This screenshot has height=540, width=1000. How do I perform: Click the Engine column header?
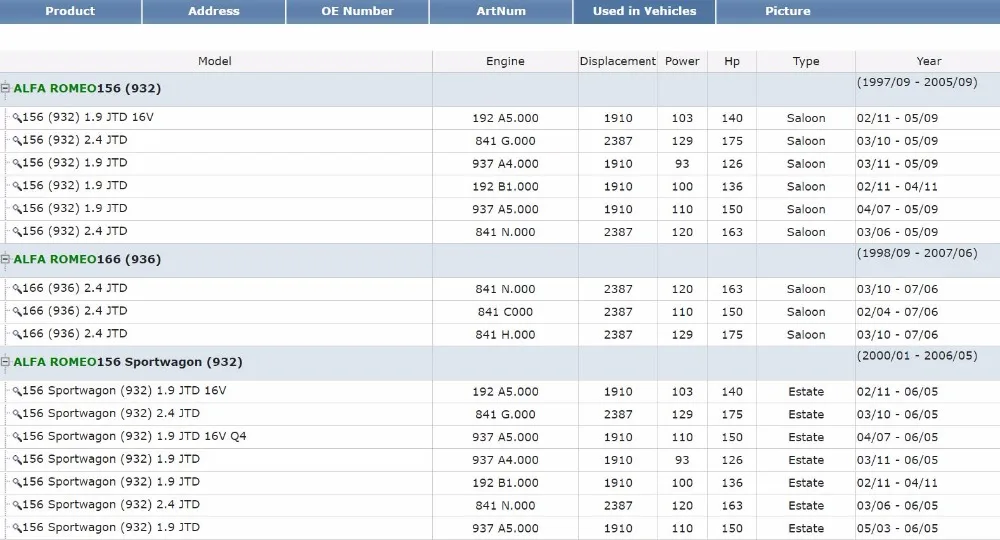(x=505, y=61)
